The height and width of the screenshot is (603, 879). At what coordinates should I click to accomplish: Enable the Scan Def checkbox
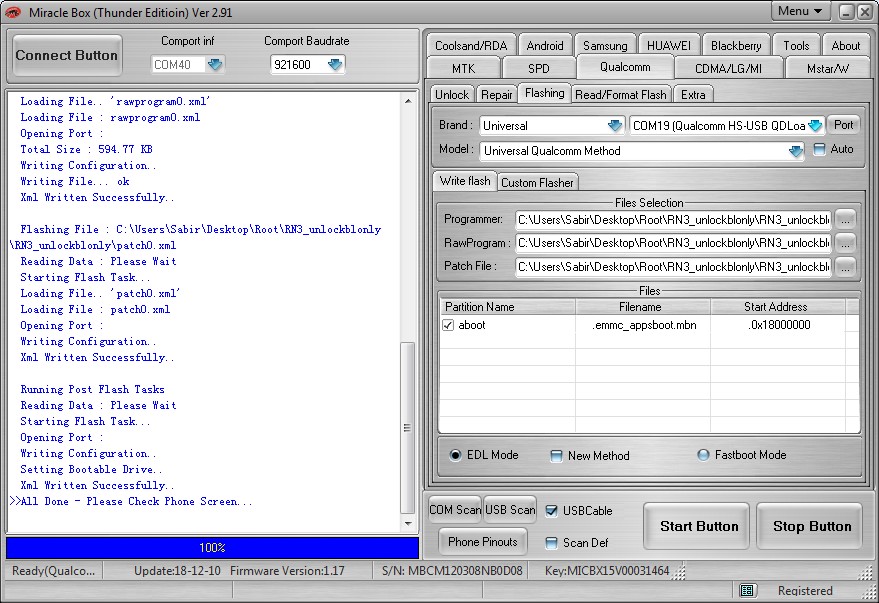pos(552,542)
